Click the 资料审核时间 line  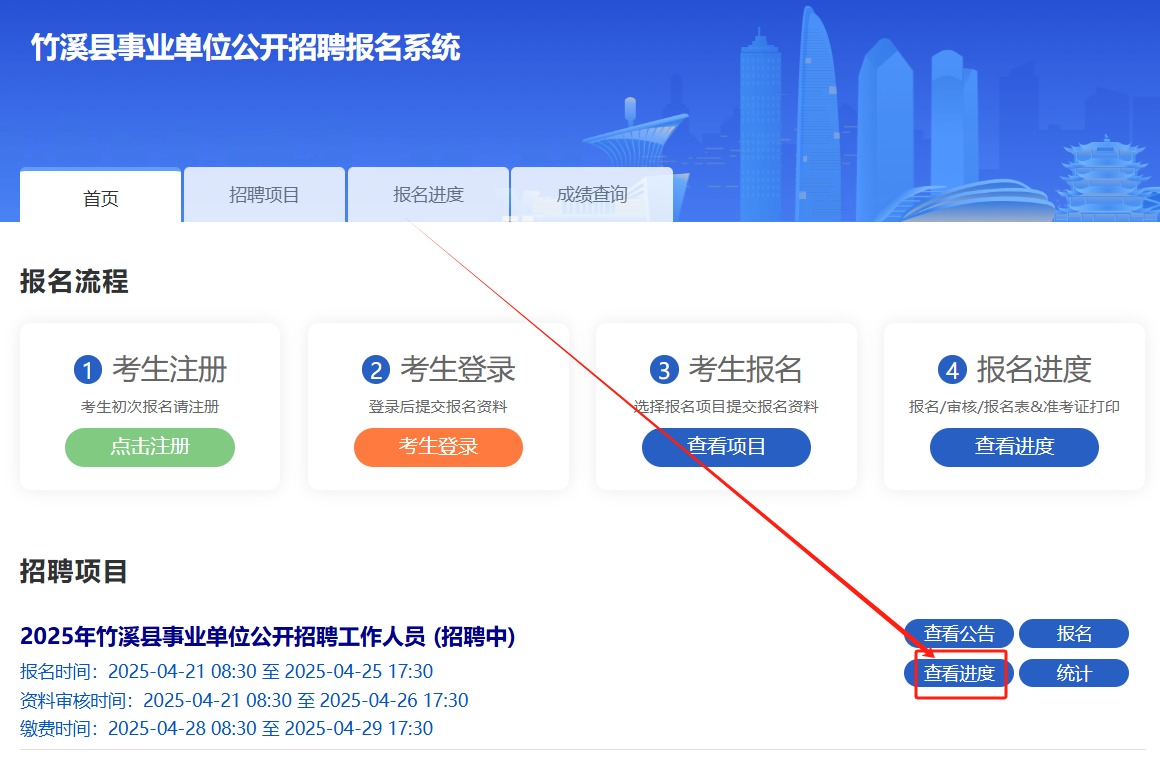pos(244,700)
